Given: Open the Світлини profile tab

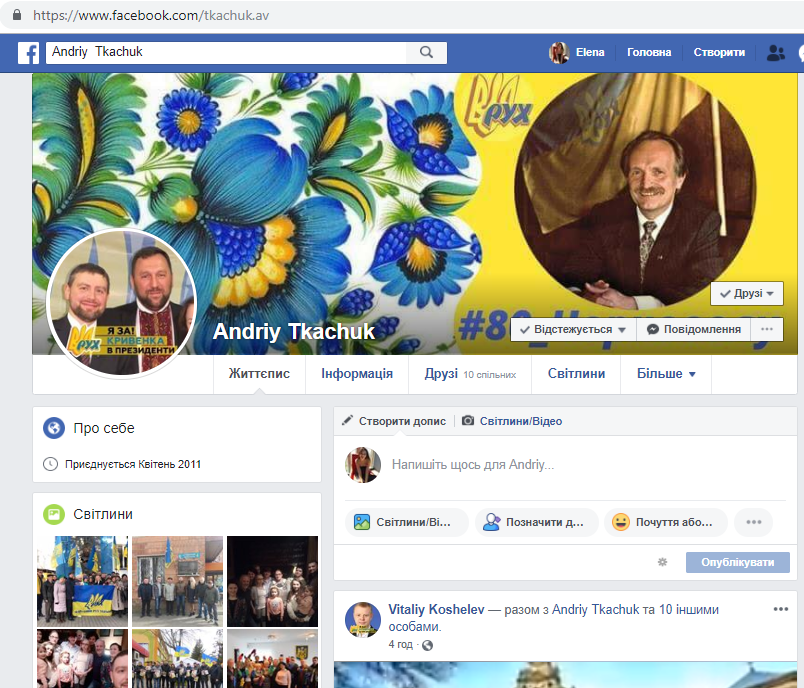Looking at the screenshot, I should coord(576,374).
